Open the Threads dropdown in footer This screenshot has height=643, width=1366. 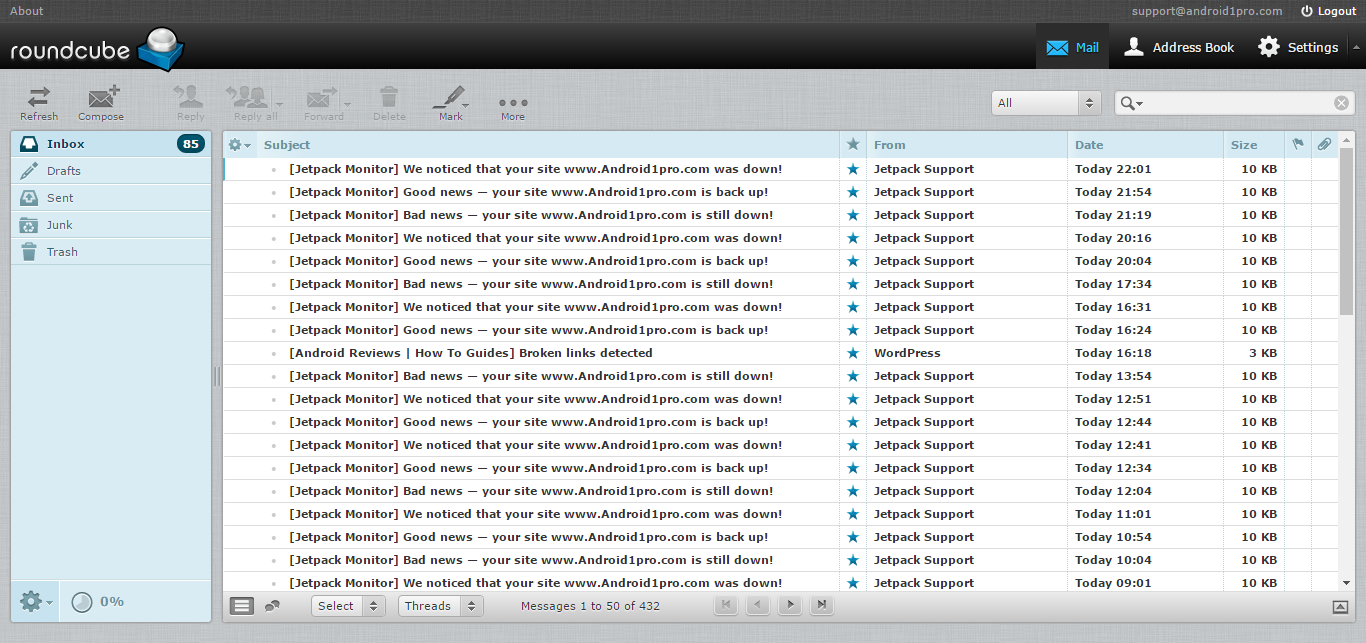(441, 605)
